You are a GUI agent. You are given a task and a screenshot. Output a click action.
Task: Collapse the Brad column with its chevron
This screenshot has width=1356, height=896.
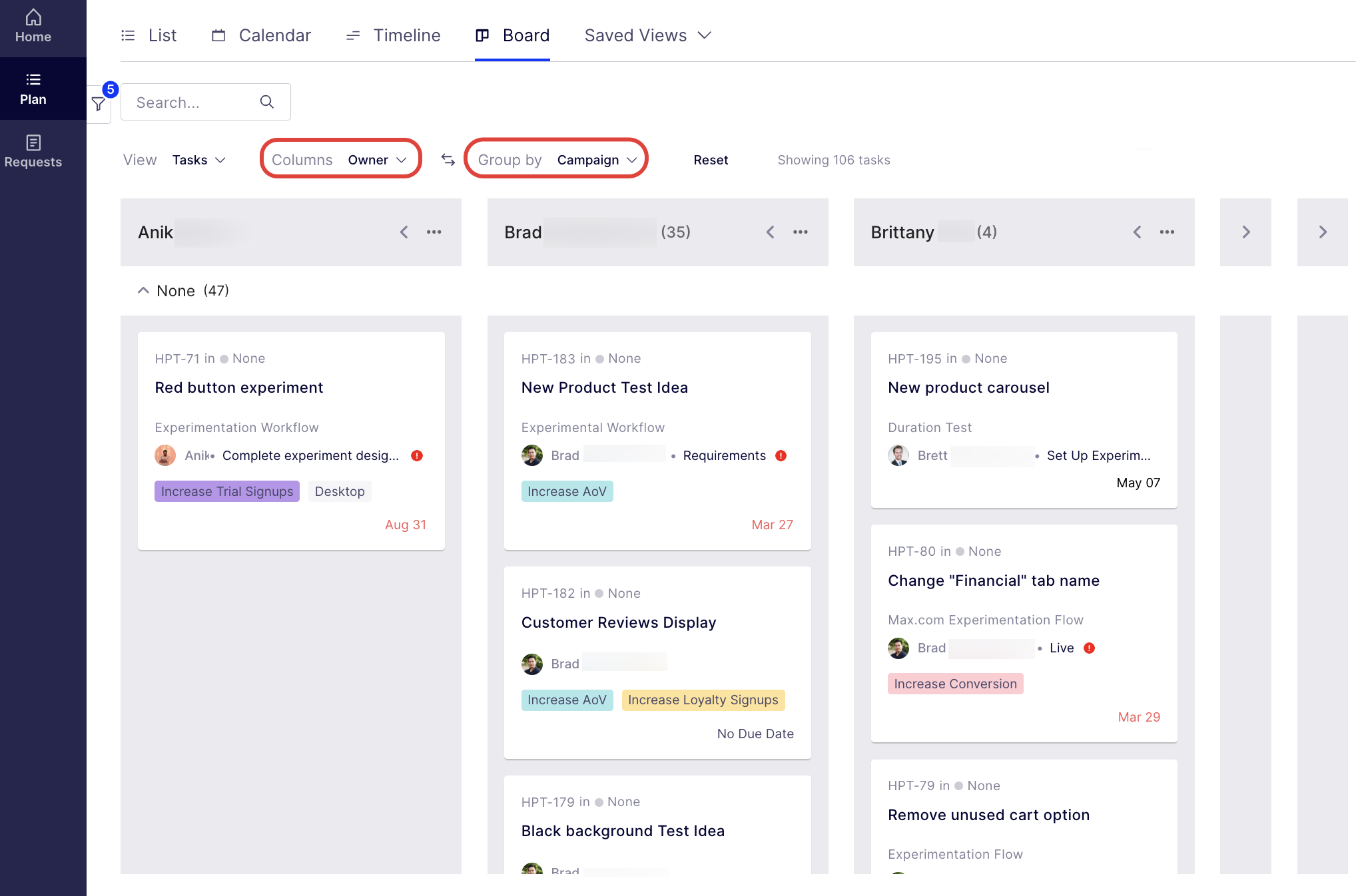click(x=771, y=232)
